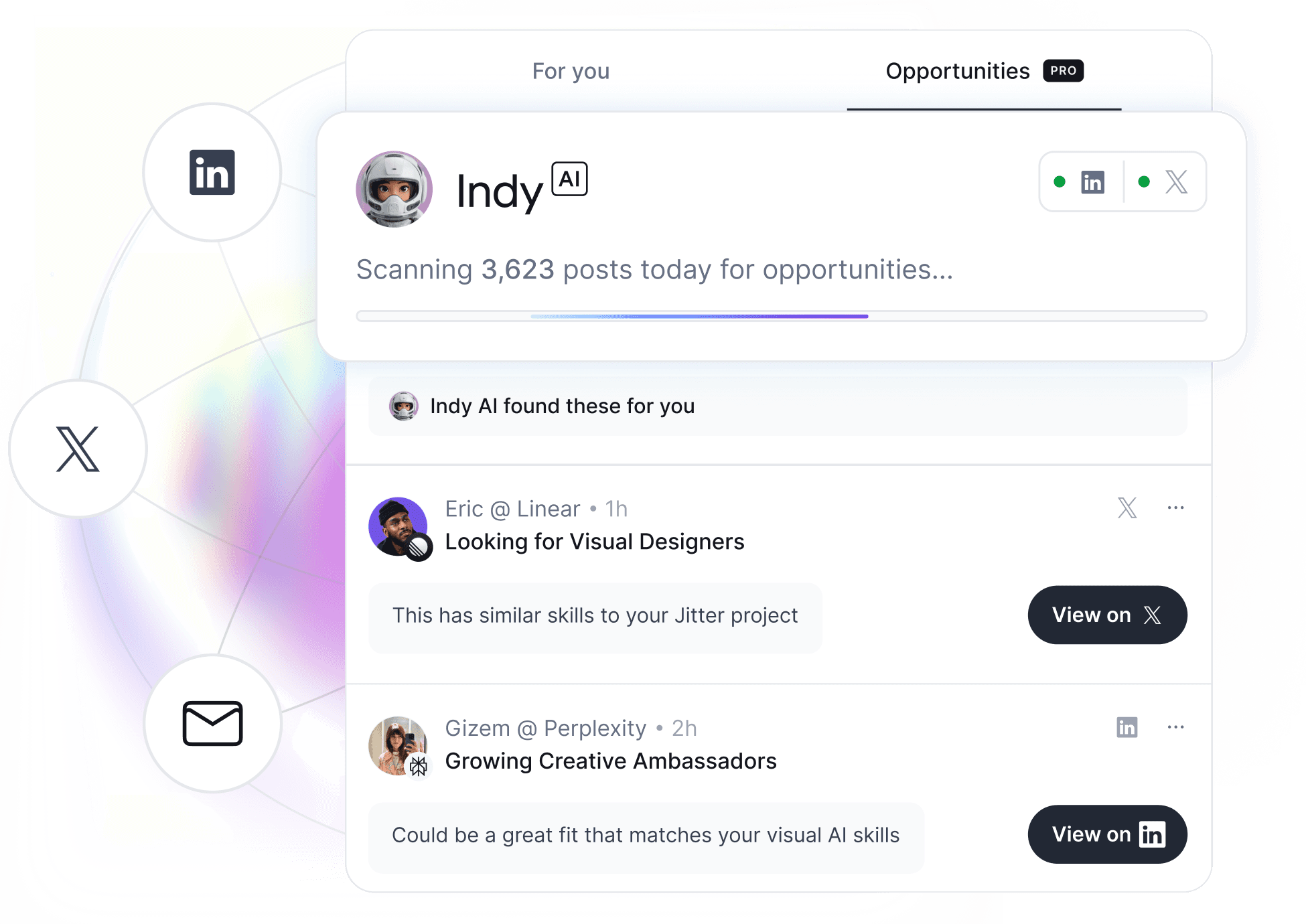Switch to the For you tab
The height and width of the screenshot is (924, 1306).
[x=571, y=71]
